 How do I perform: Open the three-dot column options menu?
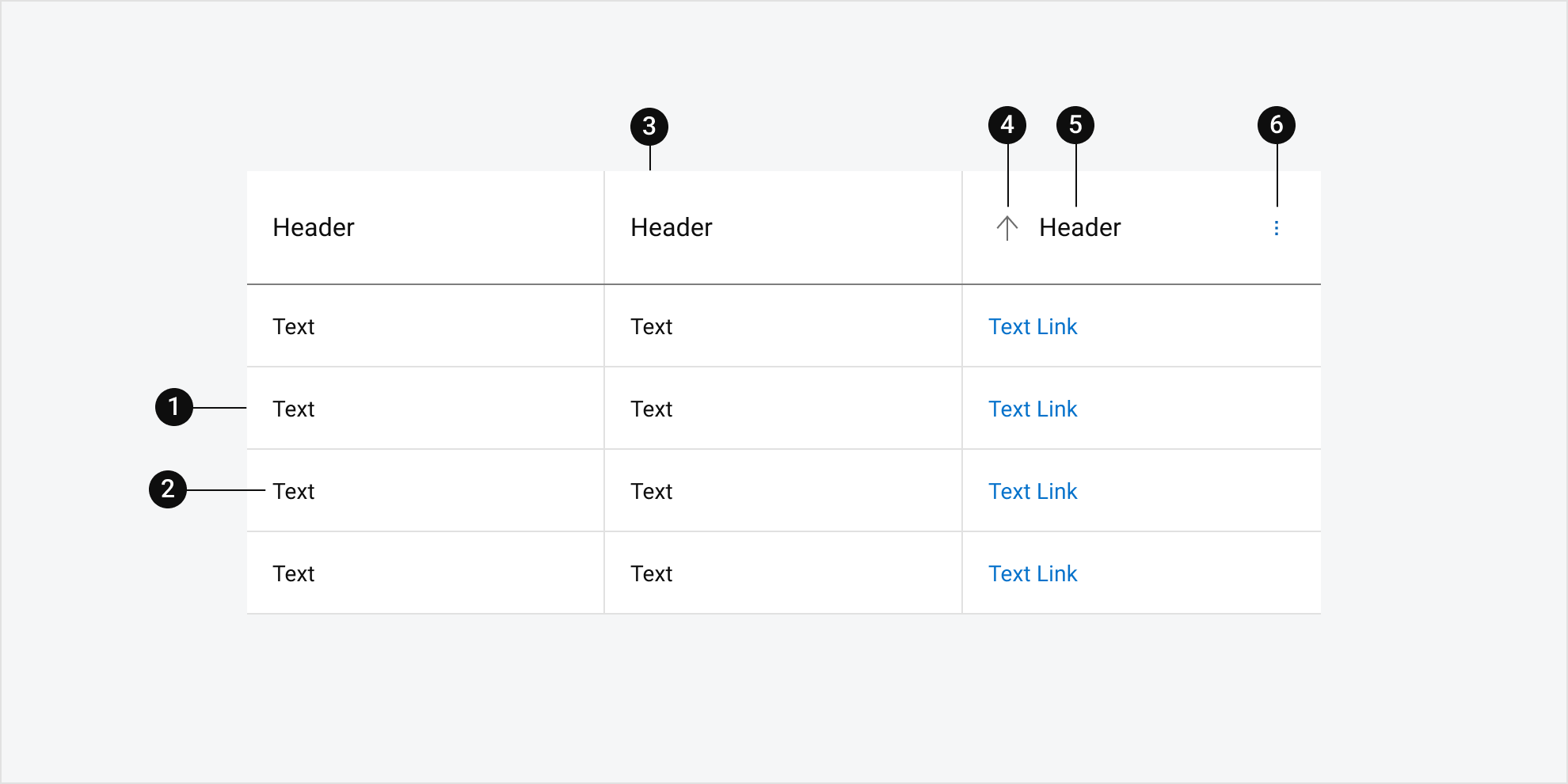click(1276, 228)
